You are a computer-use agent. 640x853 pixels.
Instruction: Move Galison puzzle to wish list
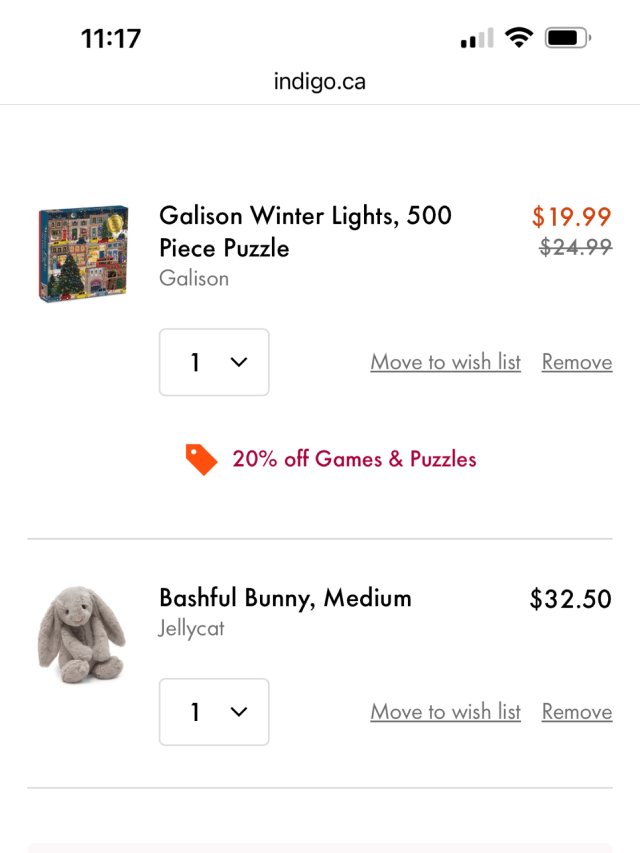[x=445, y=362]
